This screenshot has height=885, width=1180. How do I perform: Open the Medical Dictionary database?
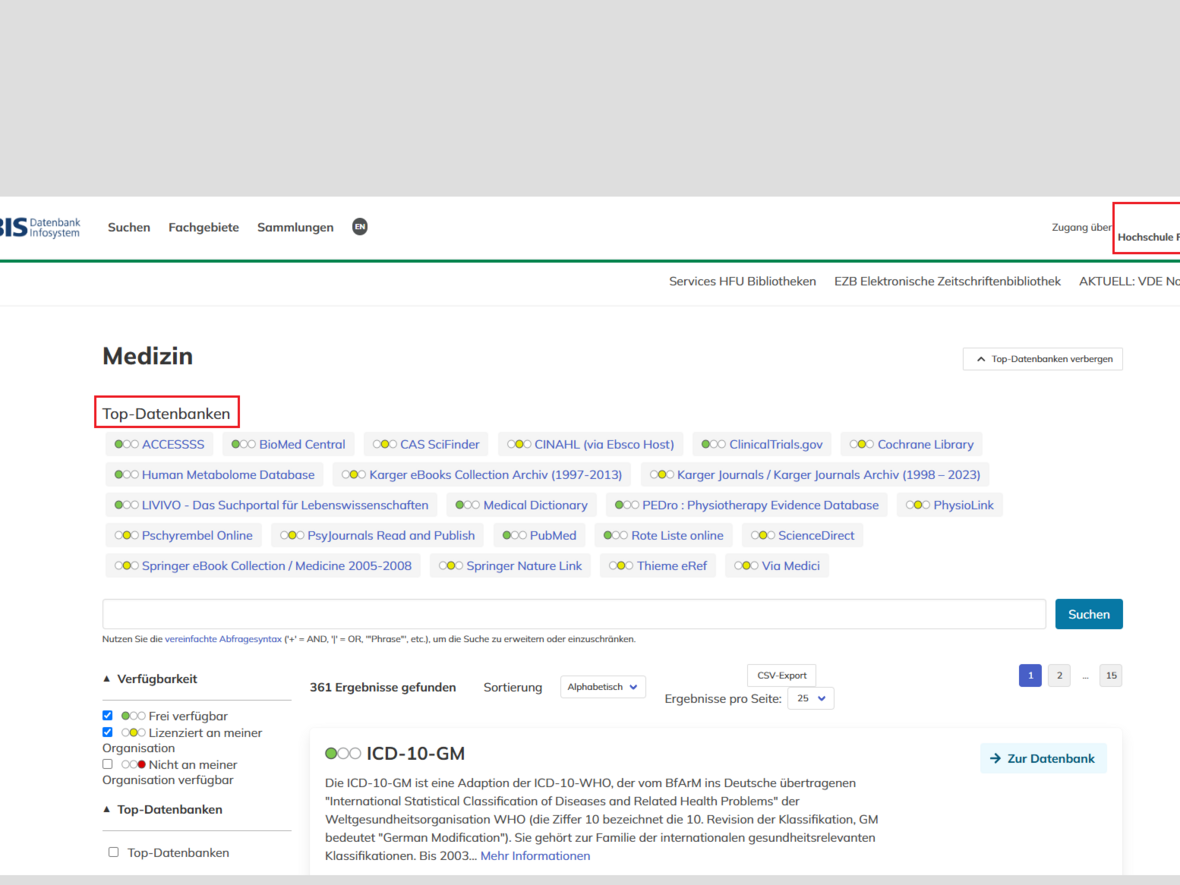click(522, 505)
